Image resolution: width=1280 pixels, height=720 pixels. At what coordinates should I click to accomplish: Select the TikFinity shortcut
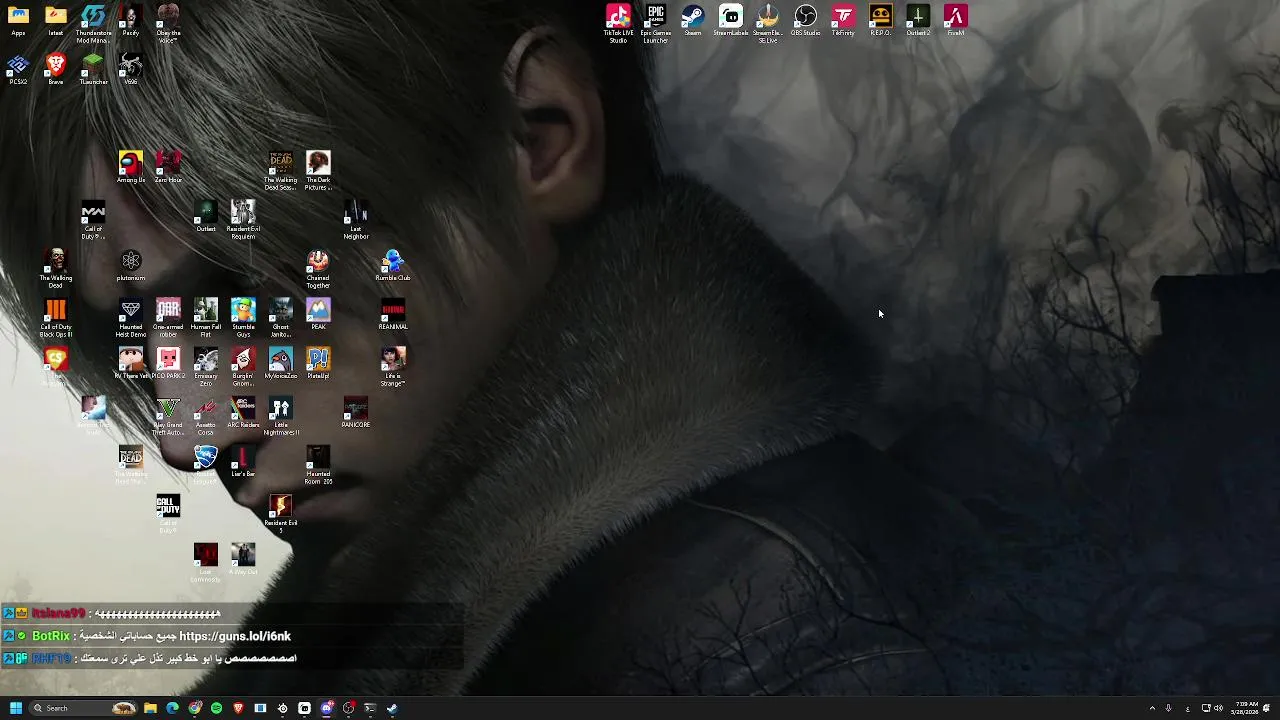(x=843, y=20)
